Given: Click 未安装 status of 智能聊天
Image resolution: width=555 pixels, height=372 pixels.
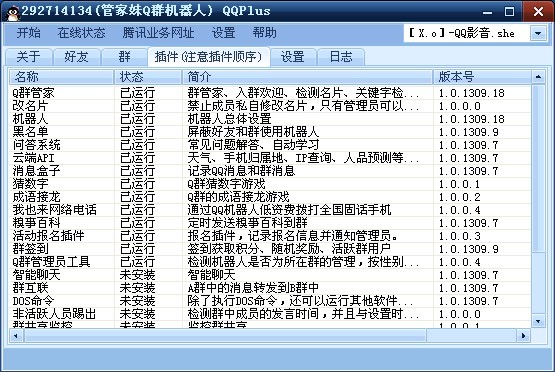Looking at the screenshot, I should pos(137,275).
